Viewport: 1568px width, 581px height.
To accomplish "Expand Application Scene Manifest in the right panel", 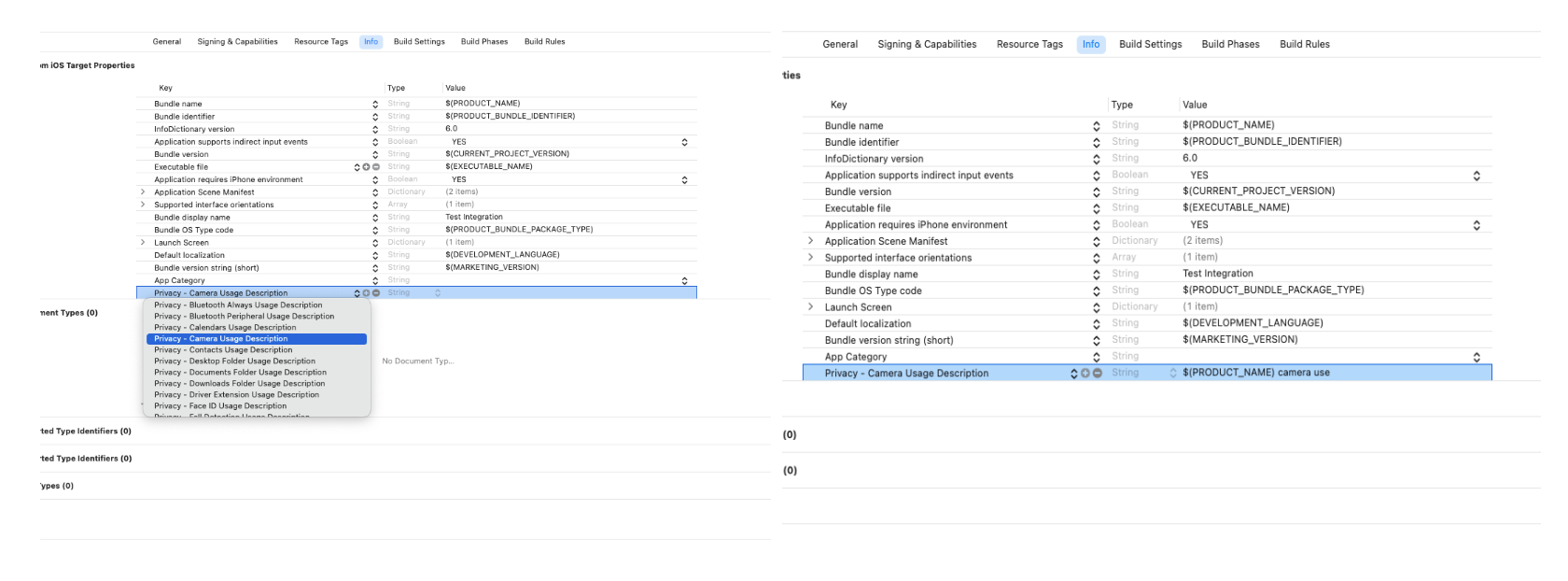I will pyautogui.click(x=810, y=241).
